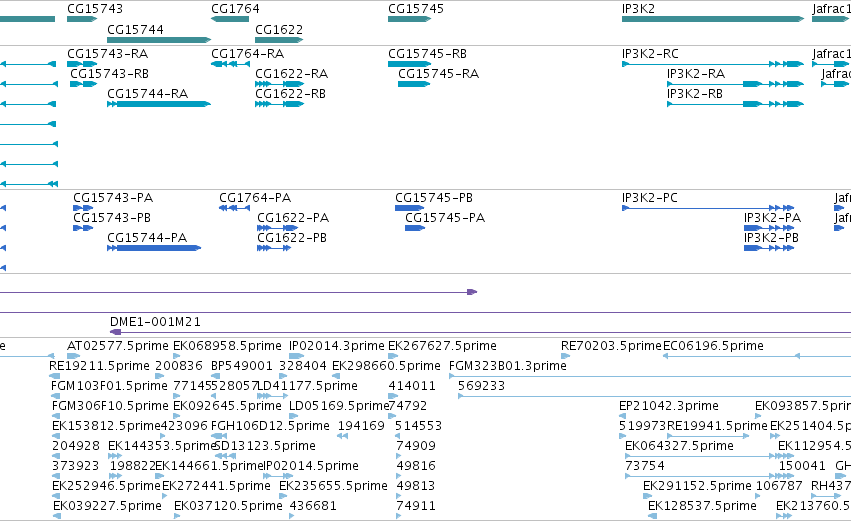Click the IP02014.5prime EST label

[x=311, y=466]
